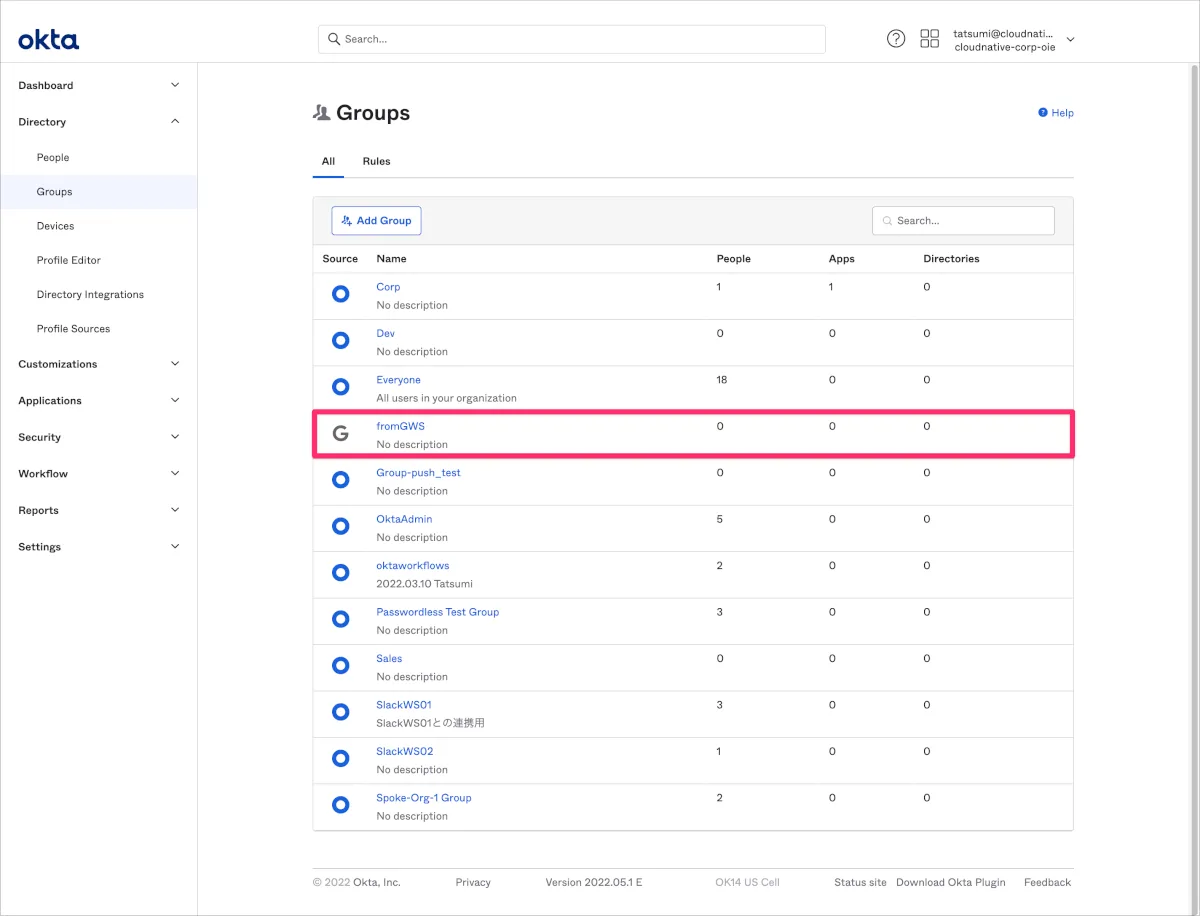The width and height of the screenshot is (1200, 916).
Task: Expand the Security sidebar section
Action: (x=98, y=437)
